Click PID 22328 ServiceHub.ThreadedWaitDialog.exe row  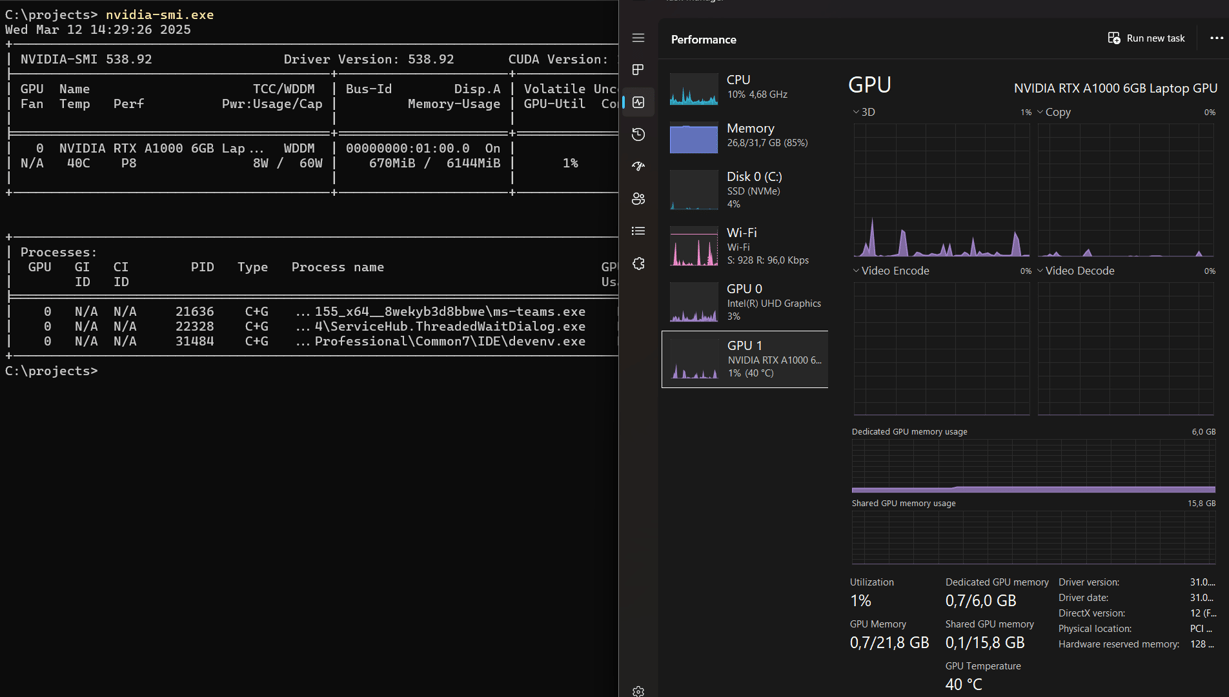pyautogui.click(x=313, y=326)
